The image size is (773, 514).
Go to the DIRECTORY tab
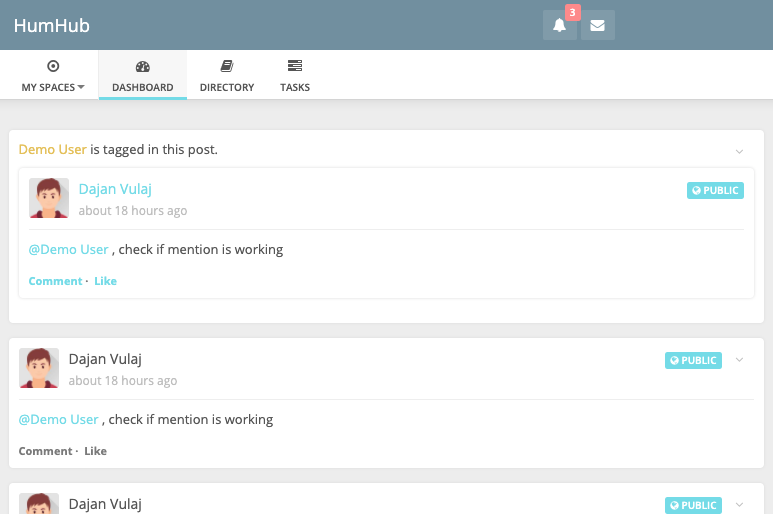[x=227, y=75]
